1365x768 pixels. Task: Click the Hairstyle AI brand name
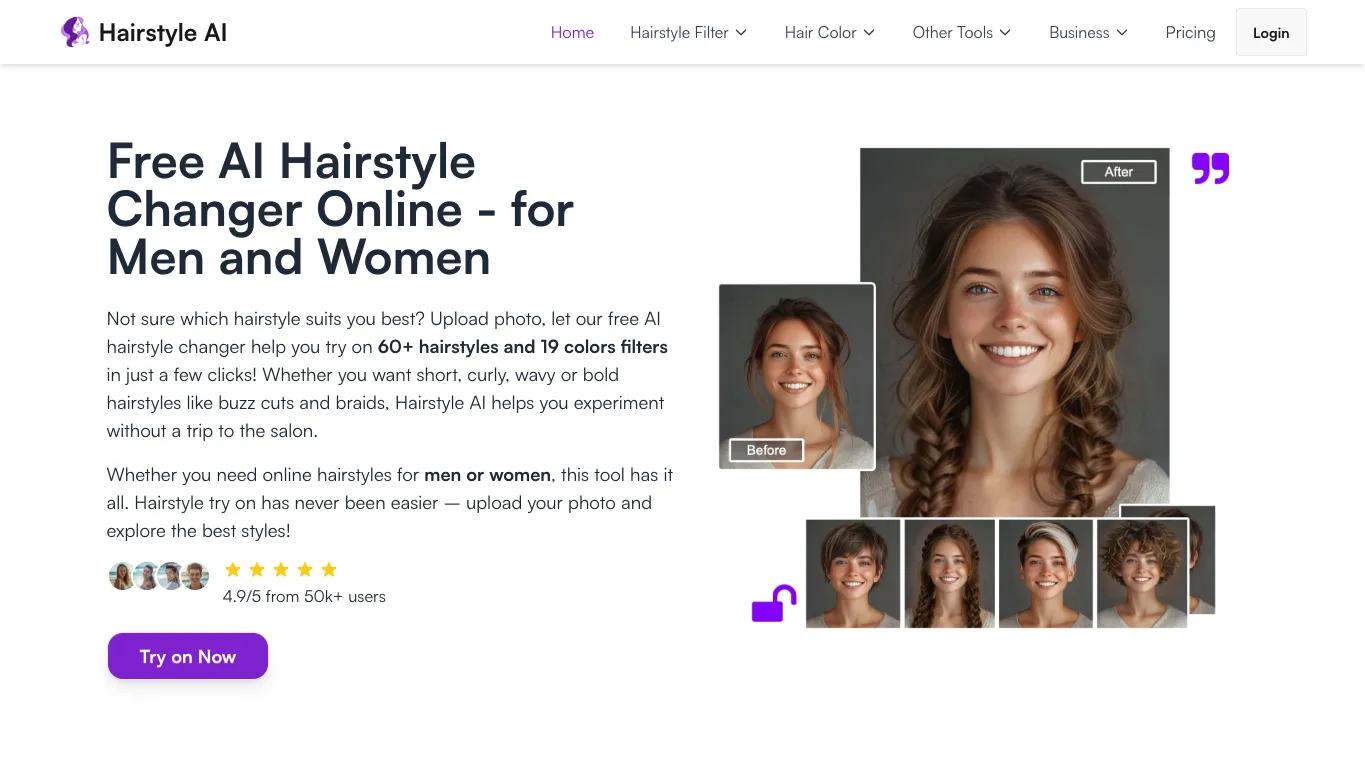pos(163,33)
